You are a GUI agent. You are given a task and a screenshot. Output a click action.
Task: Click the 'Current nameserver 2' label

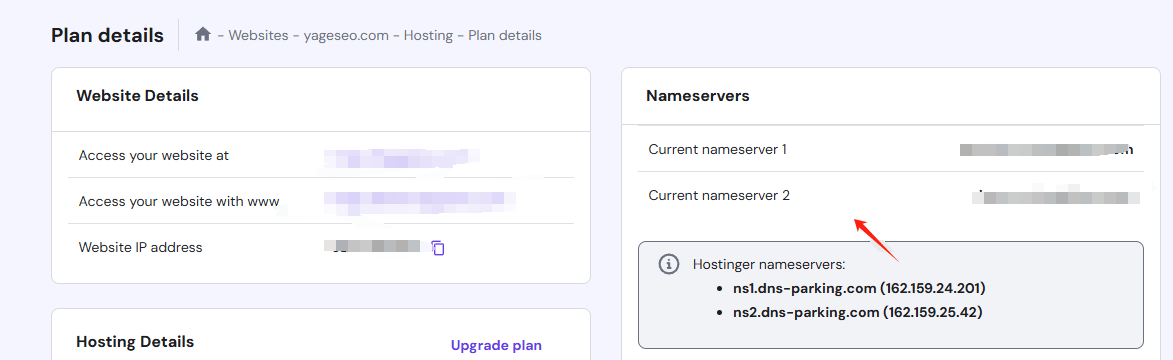point(719,195)
